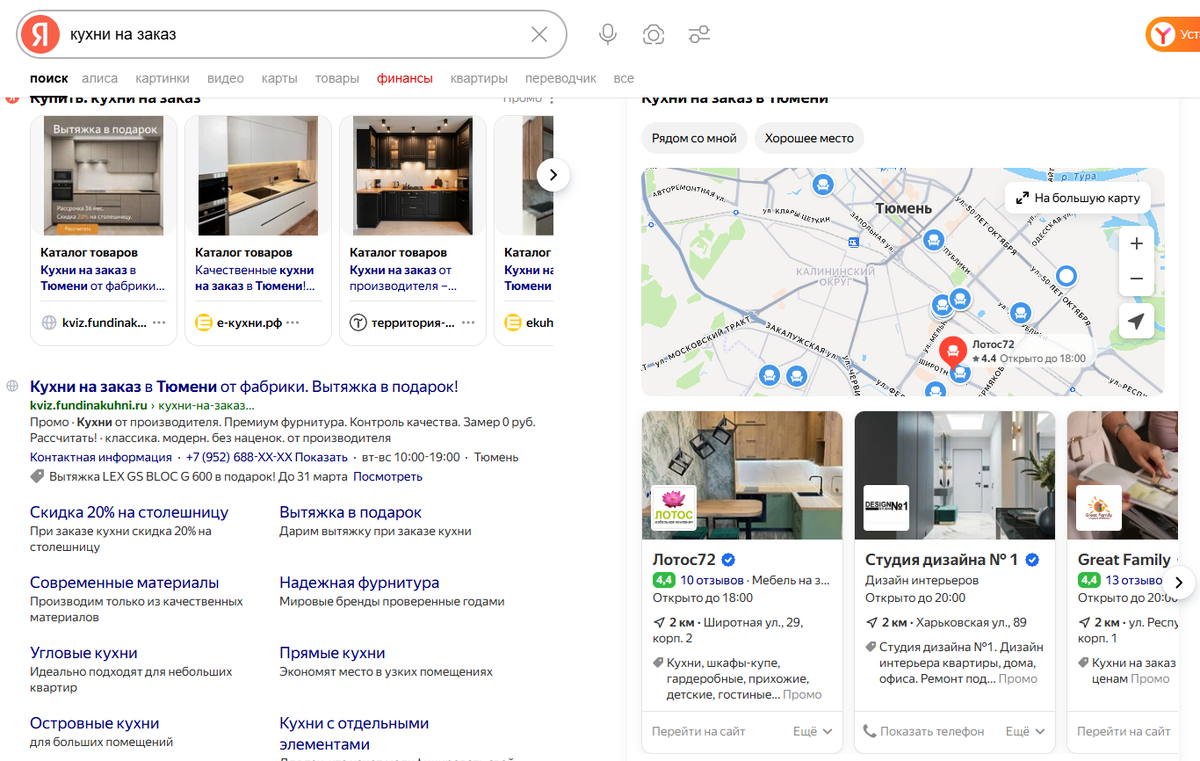Click the Design №1 logo badge

[886, 508]
